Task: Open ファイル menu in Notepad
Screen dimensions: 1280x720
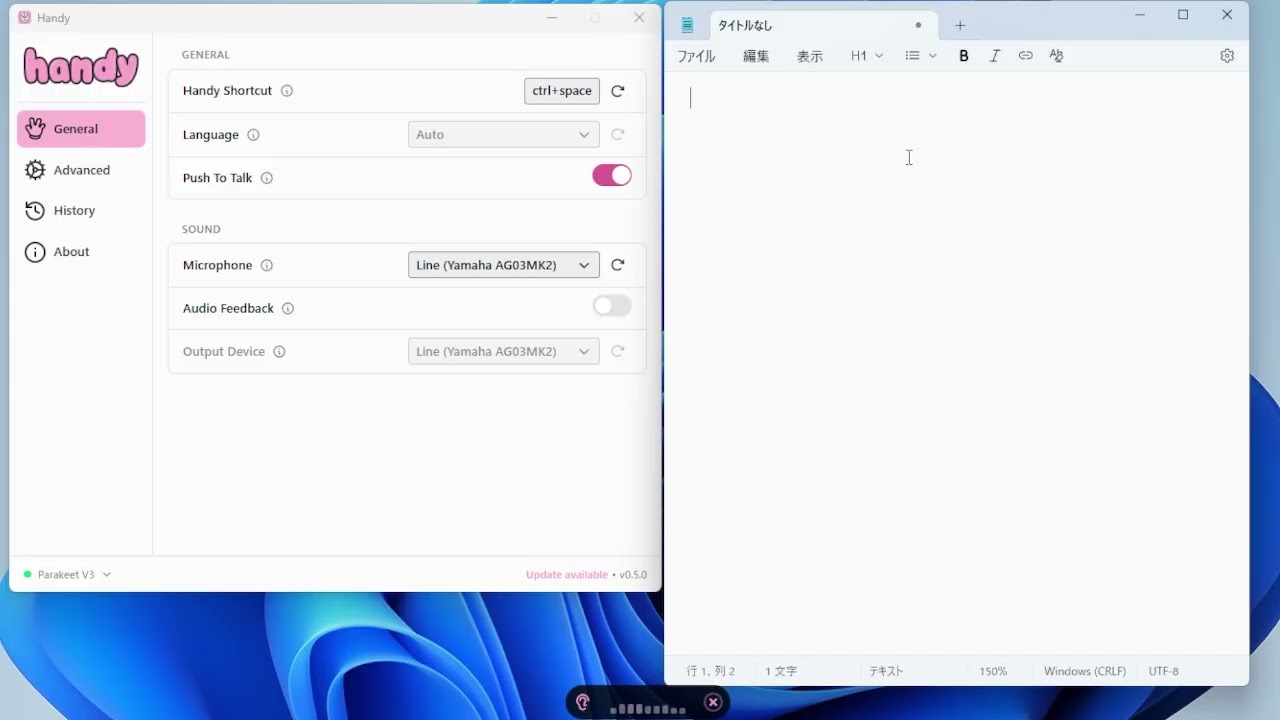Action: [x=696, y=56]
